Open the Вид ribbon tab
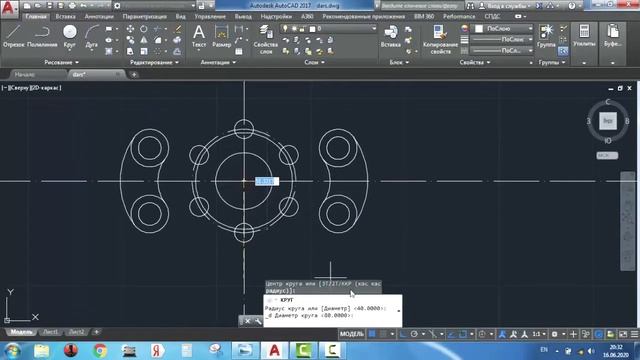The width and height of the screenshot is (640, 360). click(x=180, y=17)
